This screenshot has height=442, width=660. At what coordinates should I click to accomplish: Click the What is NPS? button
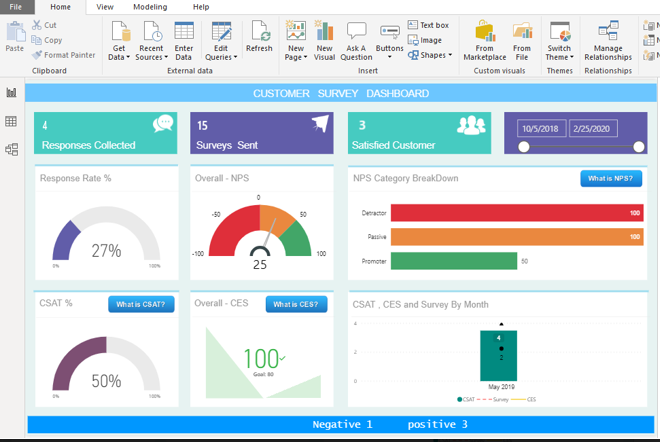click(610, 178)
